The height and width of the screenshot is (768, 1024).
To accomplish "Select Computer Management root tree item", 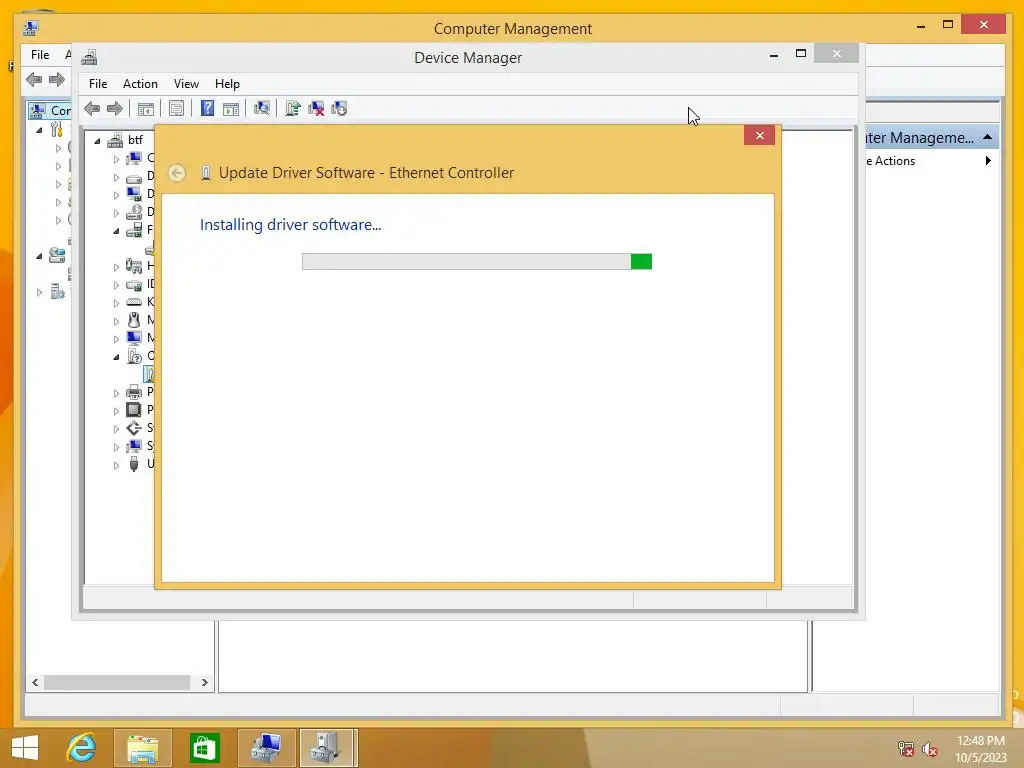I will pos(50,110).
